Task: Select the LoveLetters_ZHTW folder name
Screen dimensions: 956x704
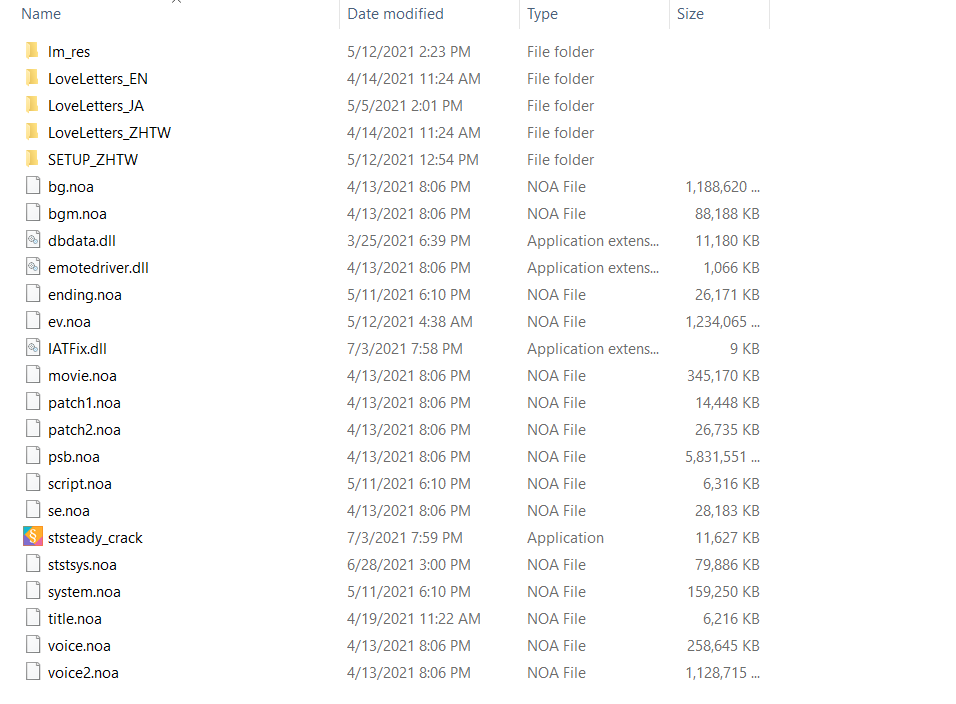Action: [110, 133]
